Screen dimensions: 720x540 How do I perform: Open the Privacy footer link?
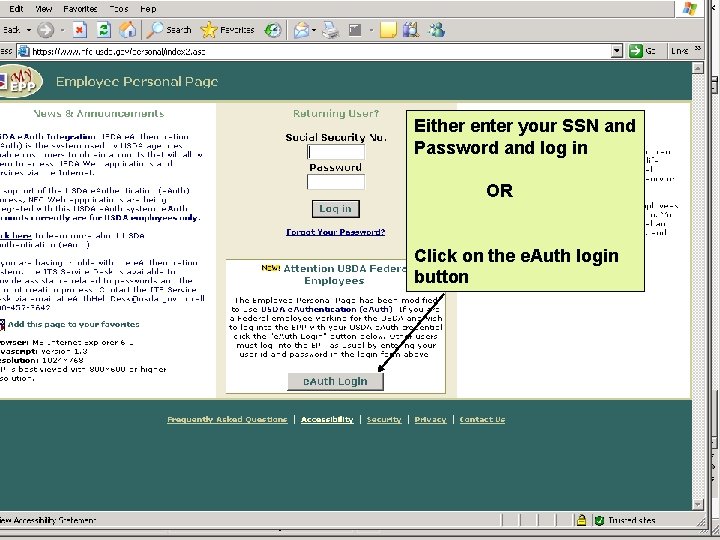tap(430, 419)
